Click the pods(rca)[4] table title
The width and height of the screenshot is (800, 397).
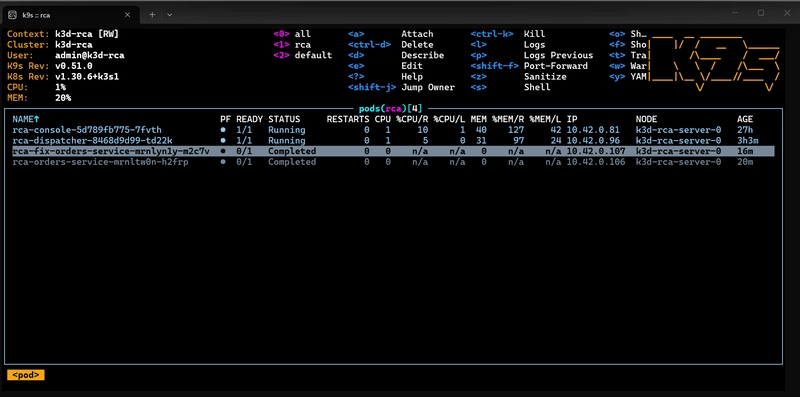click(391, 109)
